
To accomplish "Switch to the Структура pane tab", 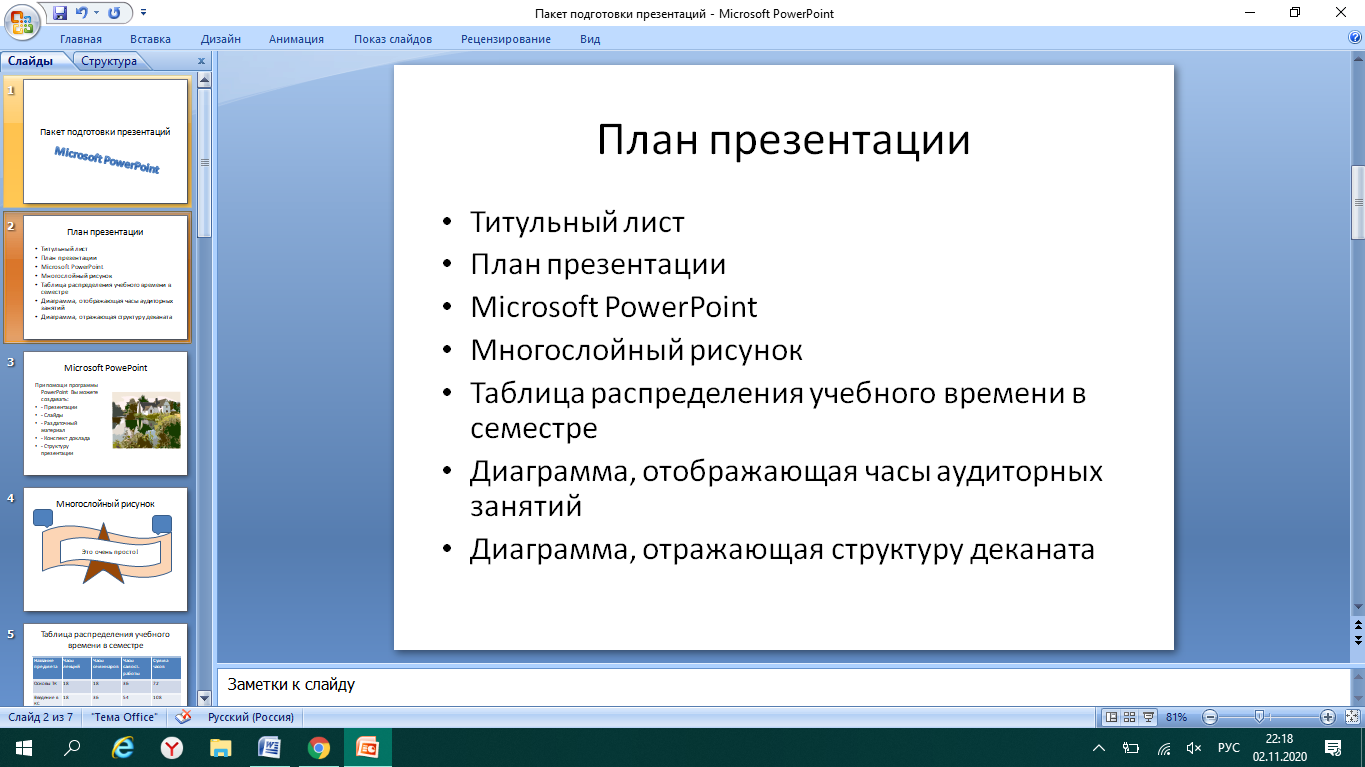I will [110, 61].
